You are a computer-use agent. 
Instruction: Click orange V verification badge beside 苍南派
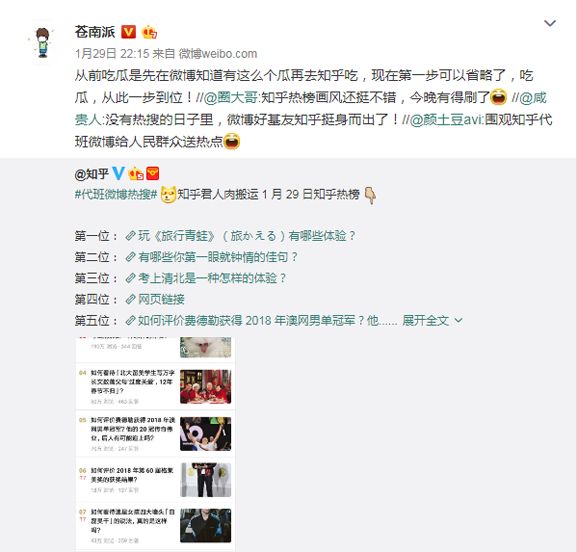click(128, 32)
